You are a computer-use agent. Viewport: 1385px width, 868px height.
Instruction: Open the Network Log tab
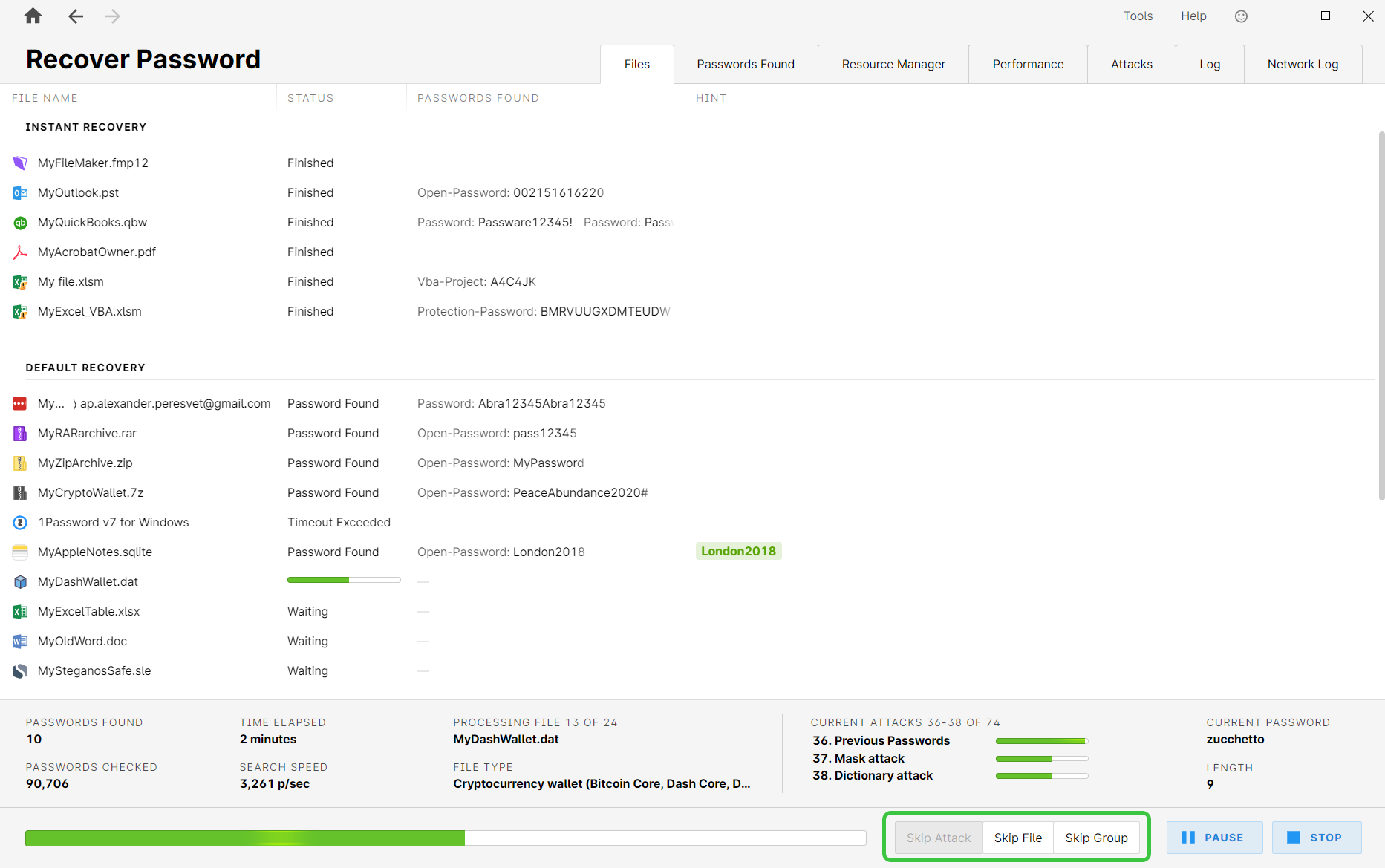click(1303, 64)
